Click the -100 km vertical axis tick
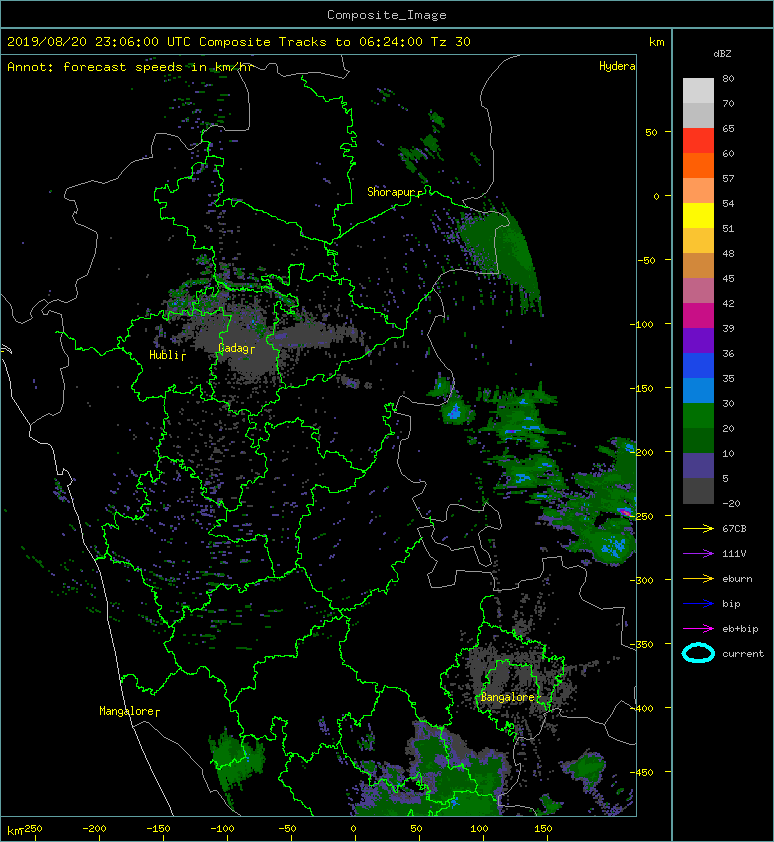This screenshot has height=842, width=774. 642,324
